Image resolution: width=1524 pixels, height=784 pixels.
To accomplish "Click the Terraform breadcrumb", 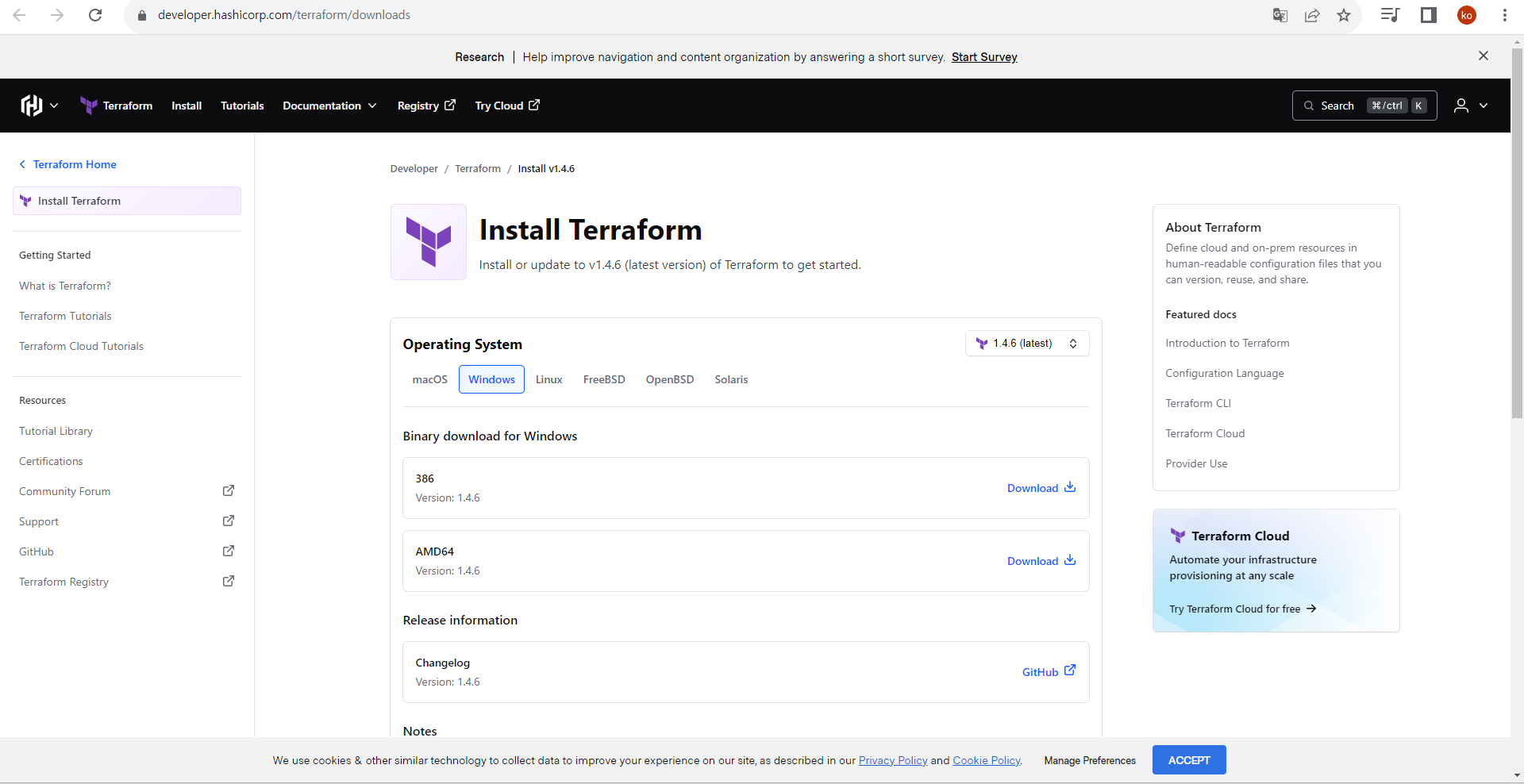I will [x=478, y=169].
